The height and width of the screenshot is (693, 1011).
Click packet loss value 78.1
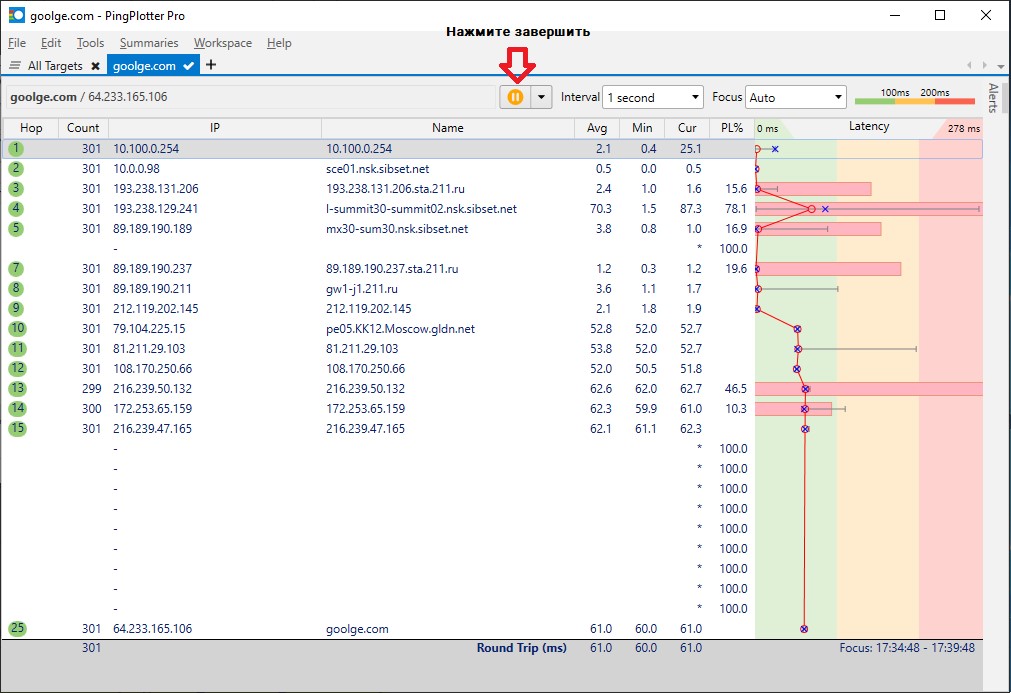[736, 209]
